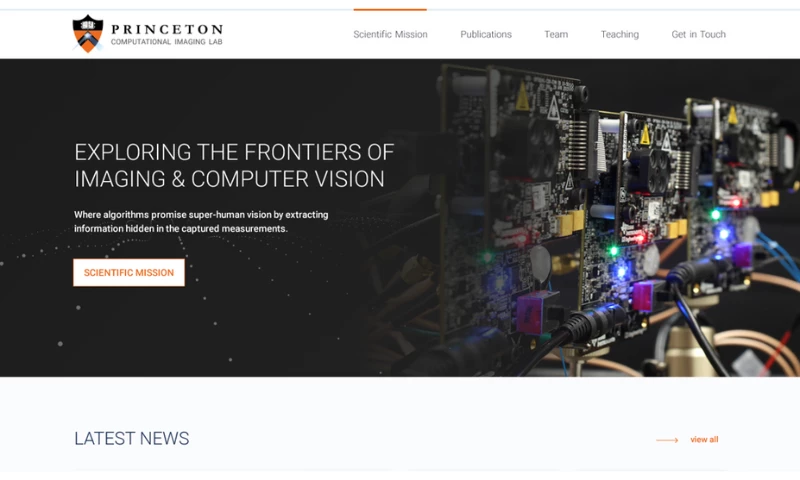
Task: Click the Princeton shield logo icon
Action: click(x=88, y=34)
